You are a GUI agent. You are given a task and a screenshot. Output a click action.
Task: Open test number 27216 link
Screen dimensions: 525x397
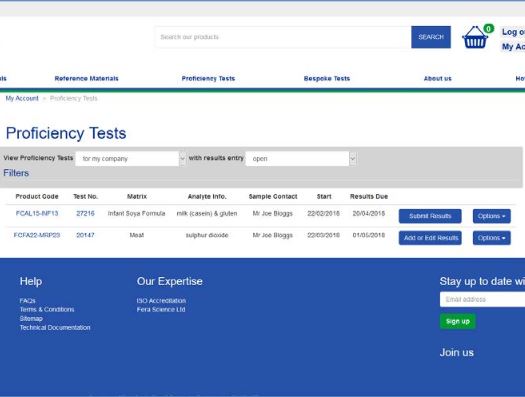(x=85, y=213)
